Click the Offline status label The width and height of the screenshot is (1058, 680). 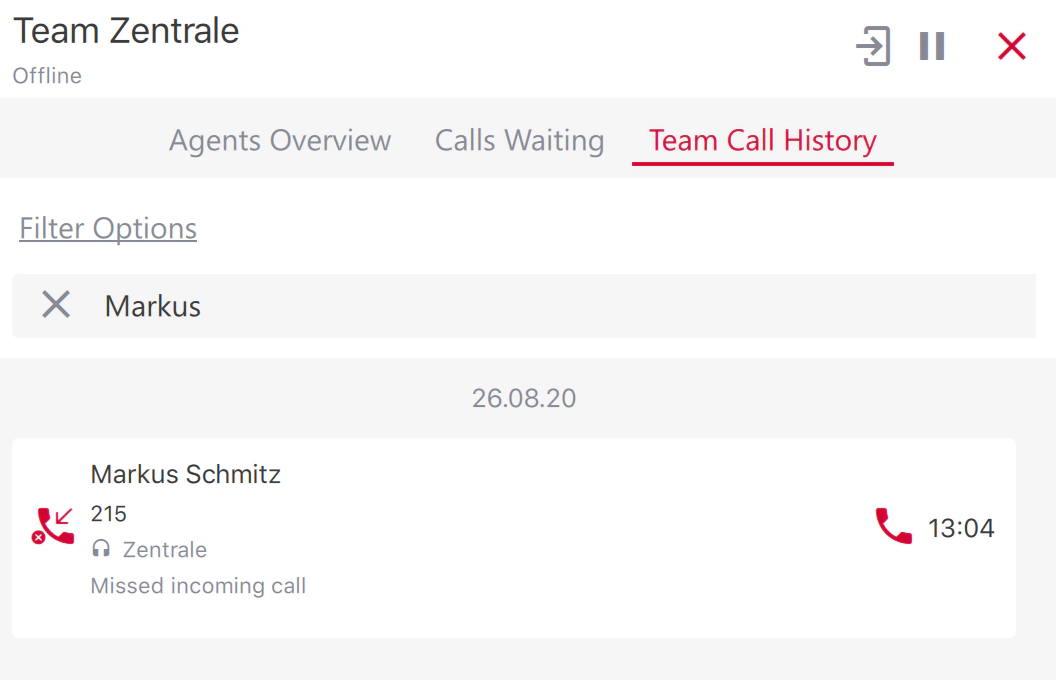[47, 76]
